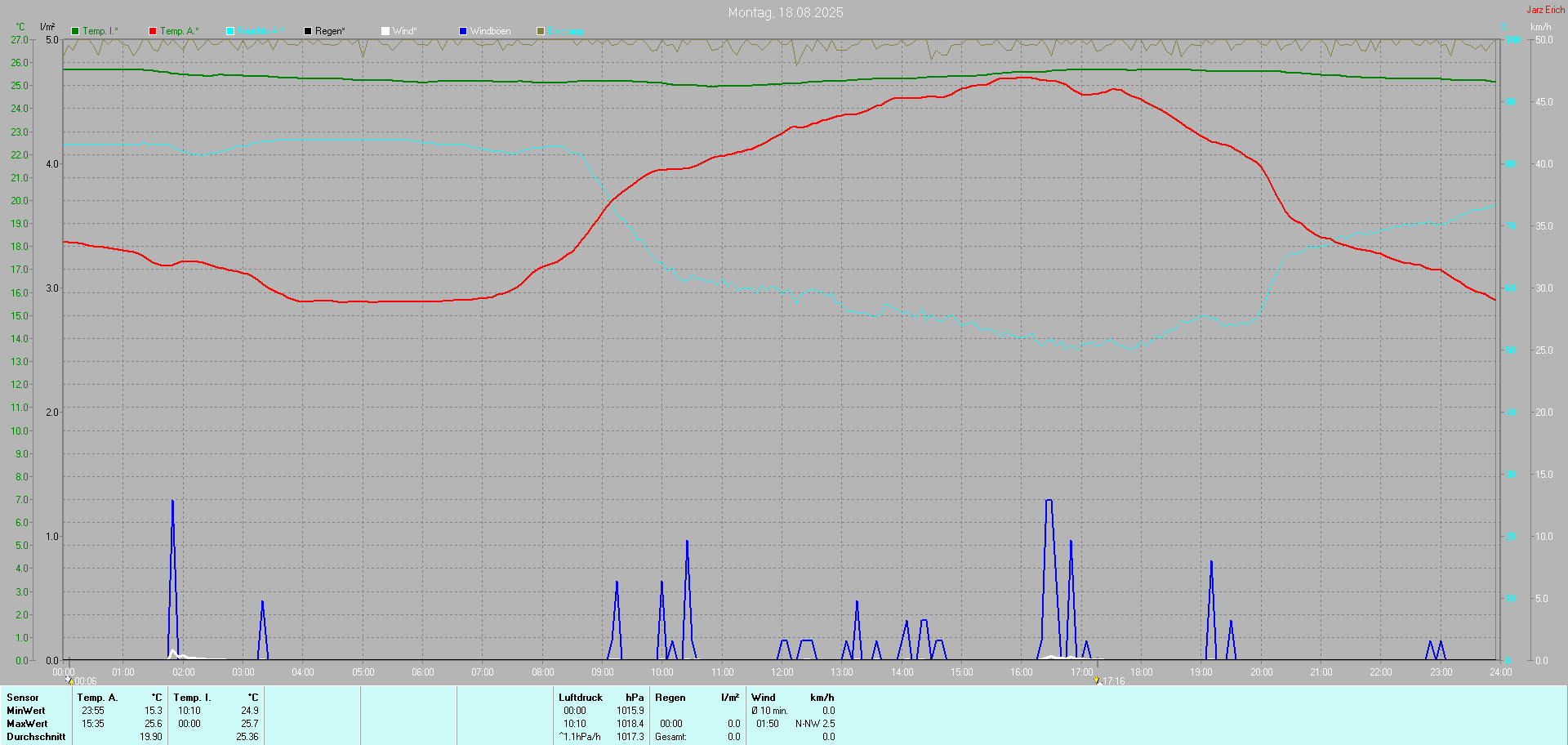Click the 'Sensor' header in the summary table
Screen dimensions: 1568x745
[x=23, y=698]
